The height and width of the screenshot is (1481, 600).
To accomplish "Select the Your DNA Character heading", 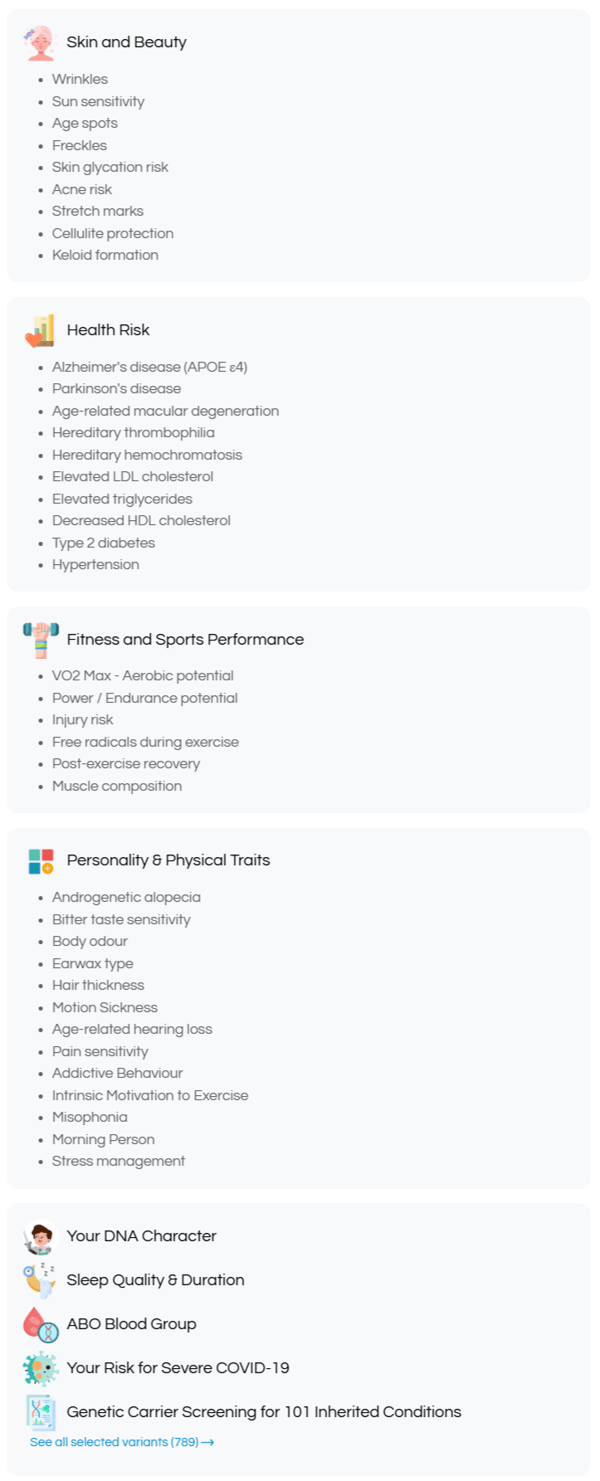I will 141,1237.
